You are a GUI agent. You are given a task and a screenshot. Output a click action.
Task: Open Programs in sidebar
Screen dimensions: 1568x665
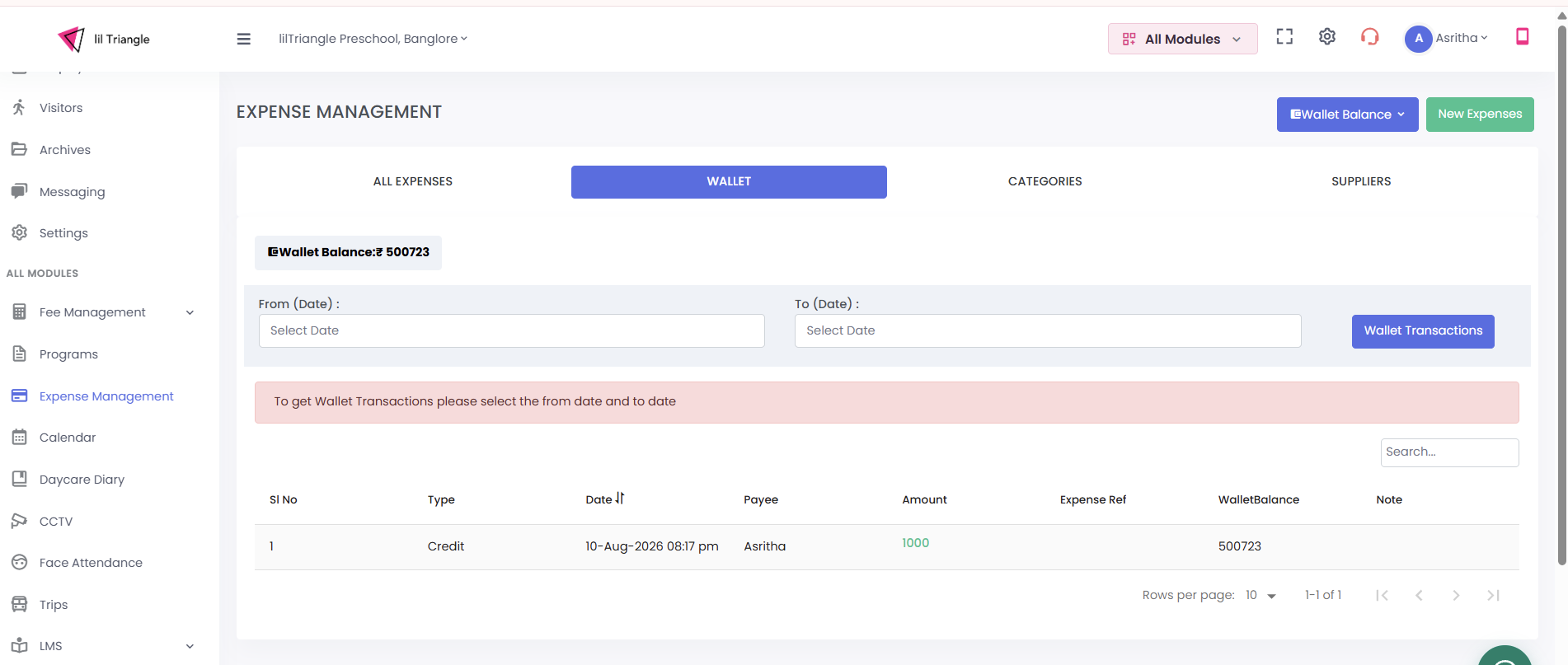pos(68,354)
